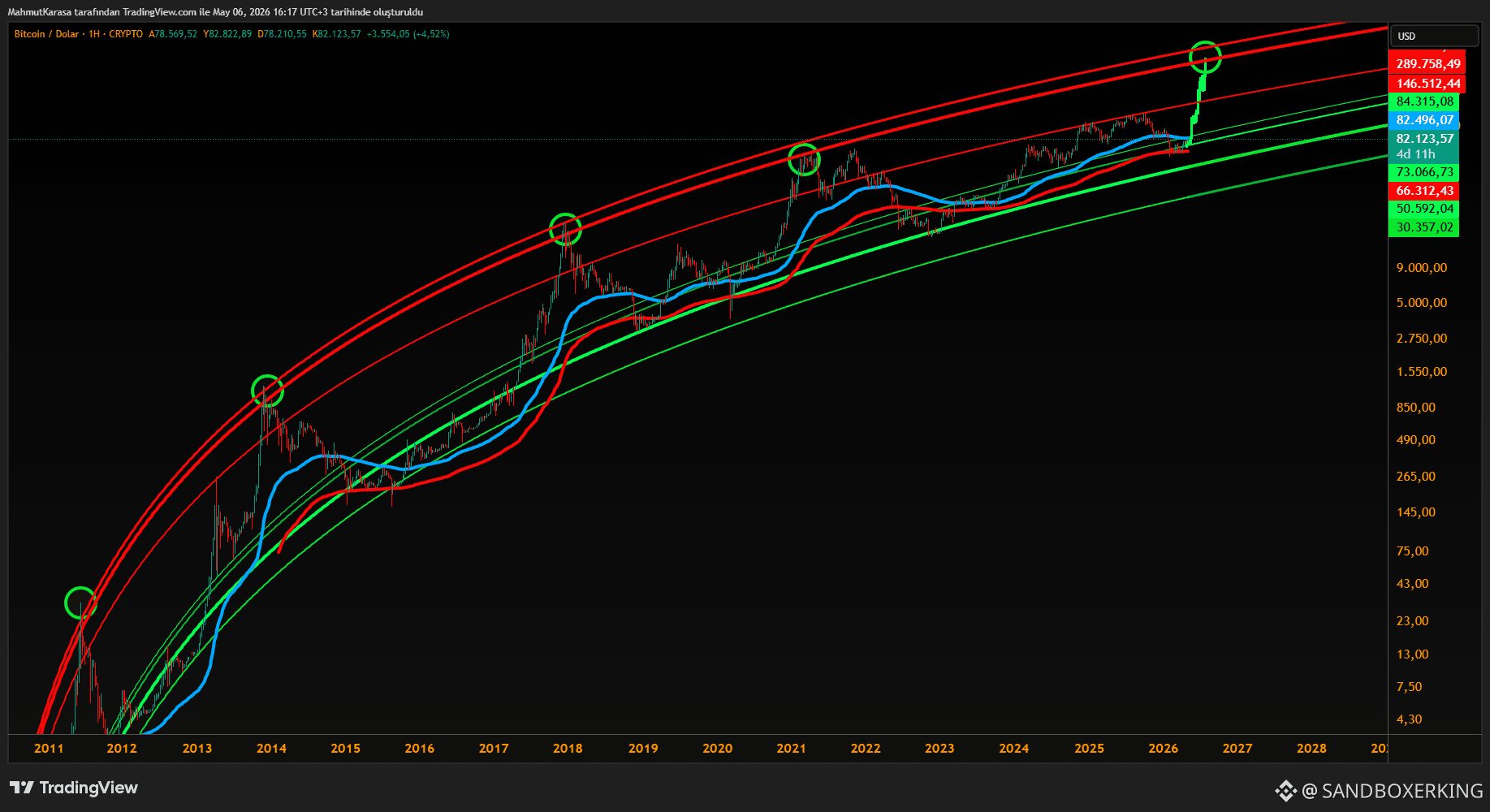Screen dimensions: 1490x812
Task: Select the 2027 year on the time axis
Action: (x=1237, y=749)
